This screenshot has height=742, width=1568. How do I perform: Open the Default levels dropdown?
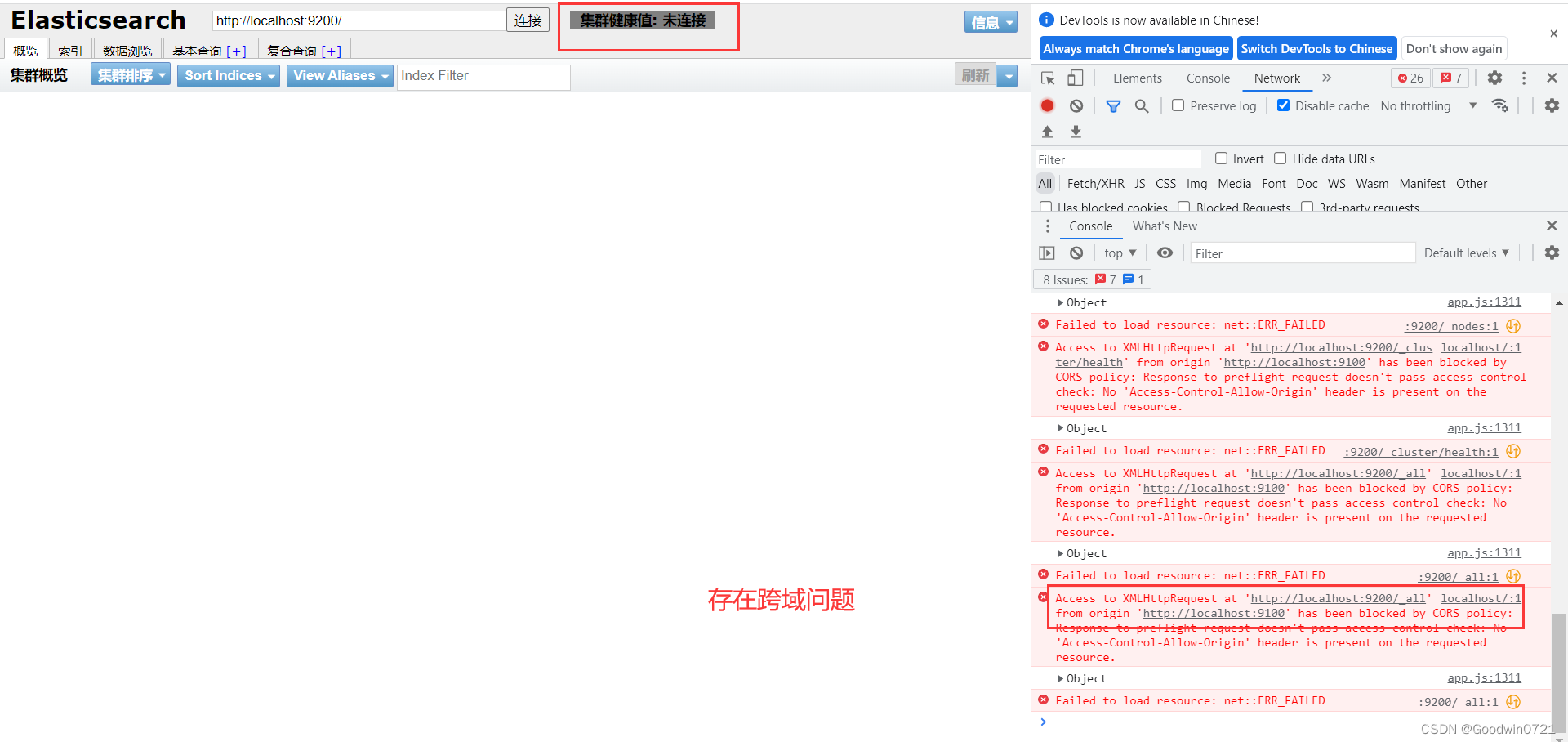pos(1466,253)
